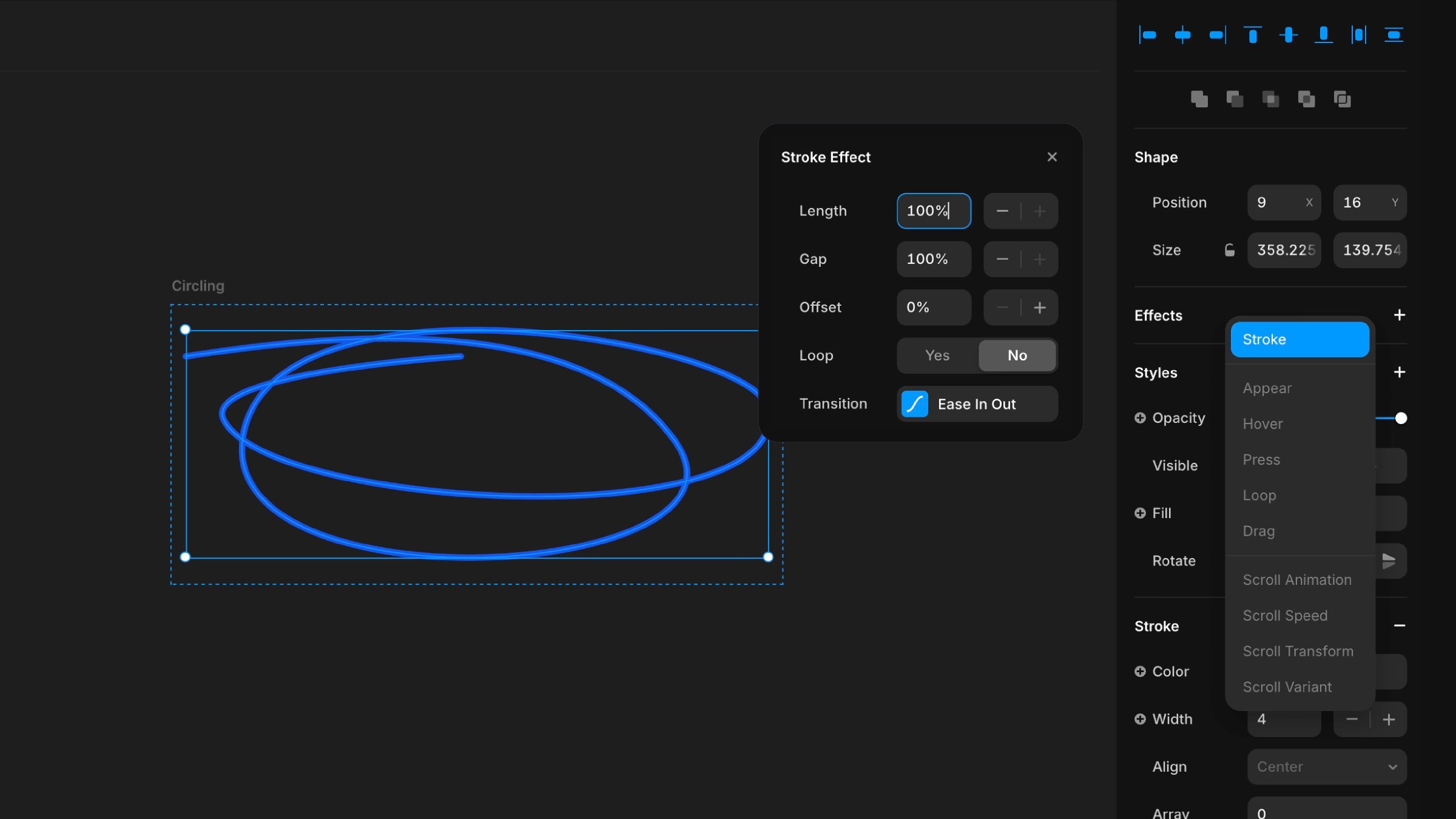Decrease the stroke Width value
Screen dimensions: 1456x819
1352,720
